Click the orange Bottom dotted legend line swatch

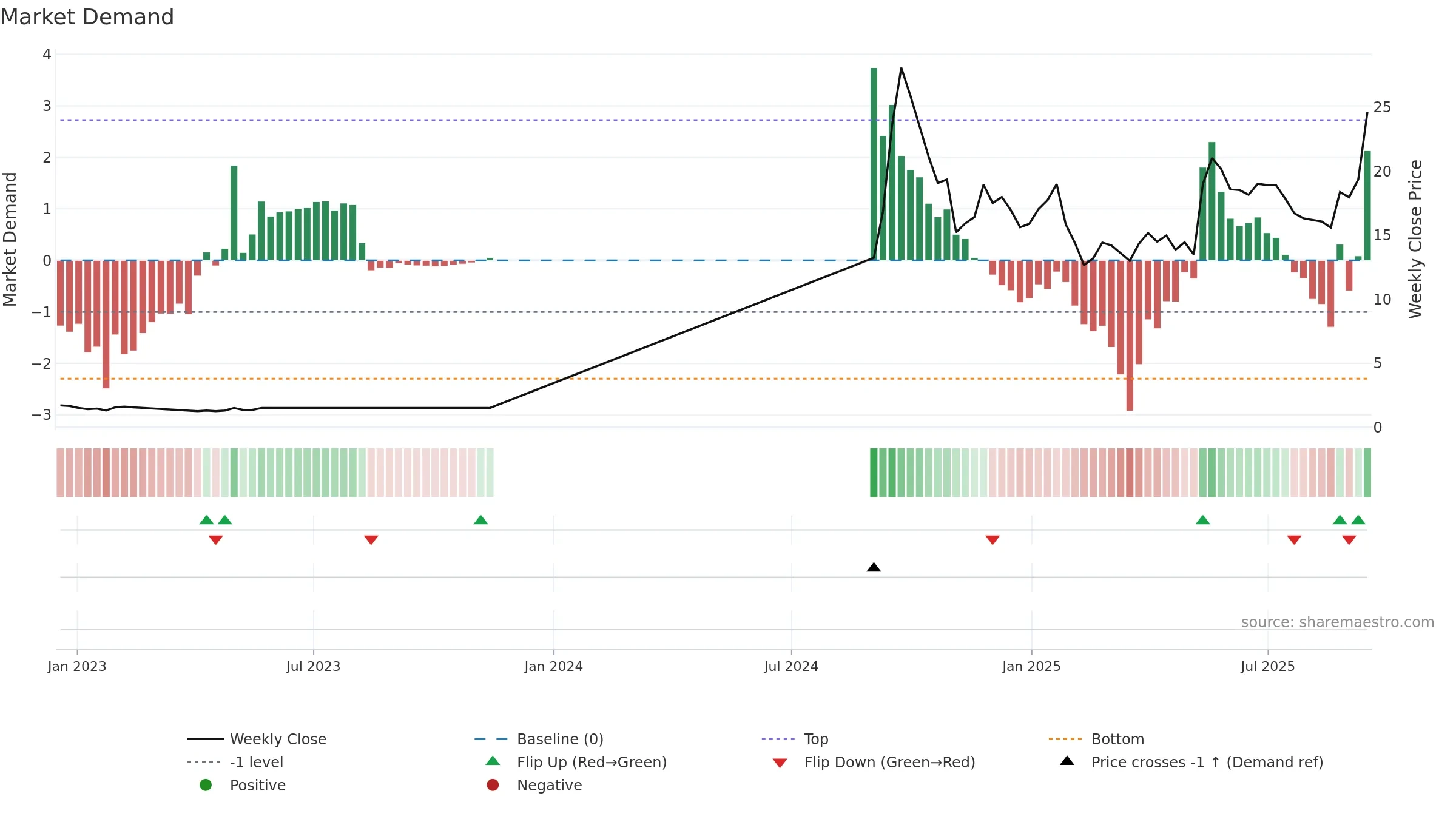click(x=1065, y=739)
